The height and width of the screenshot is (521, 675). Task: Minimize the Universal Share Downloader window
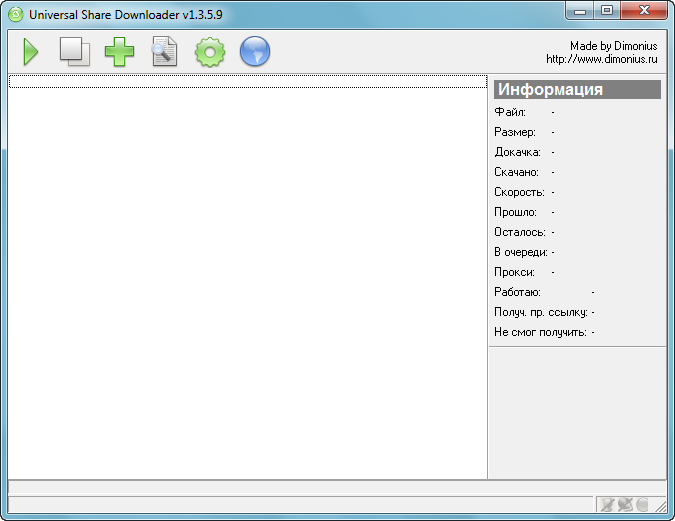tap(579, 11)
